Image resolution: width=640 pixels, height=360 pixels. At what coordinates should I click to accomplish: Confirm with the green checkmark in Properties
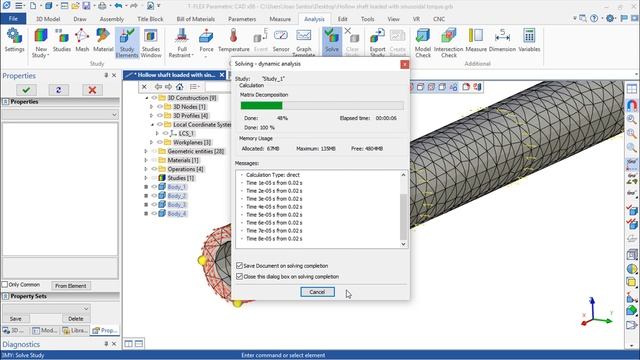pos(26,90)
